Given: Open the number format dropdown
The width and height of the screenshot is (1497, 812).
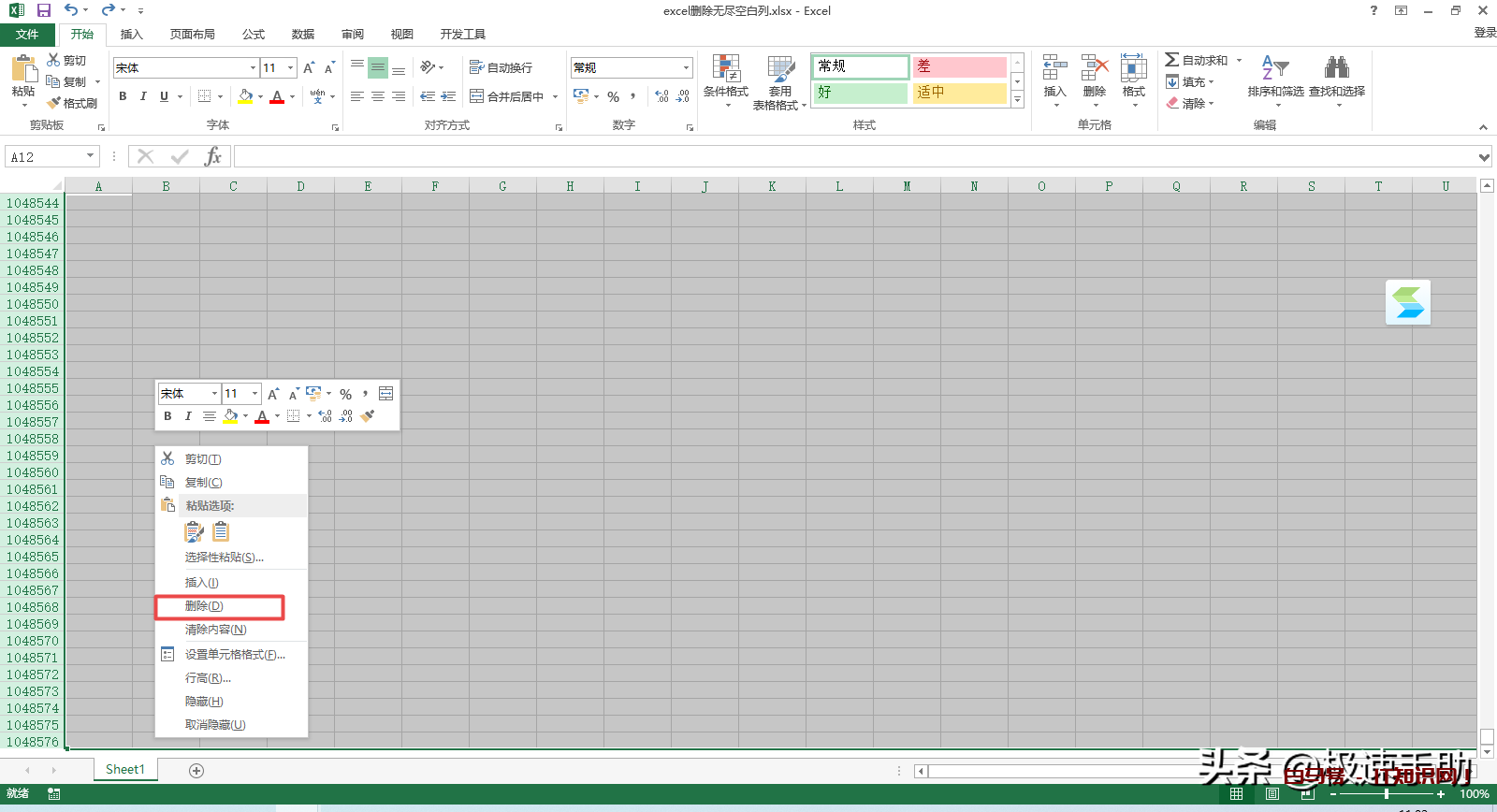Looking at the screenshot, I should pyautogui.click(x=686, y=68).
